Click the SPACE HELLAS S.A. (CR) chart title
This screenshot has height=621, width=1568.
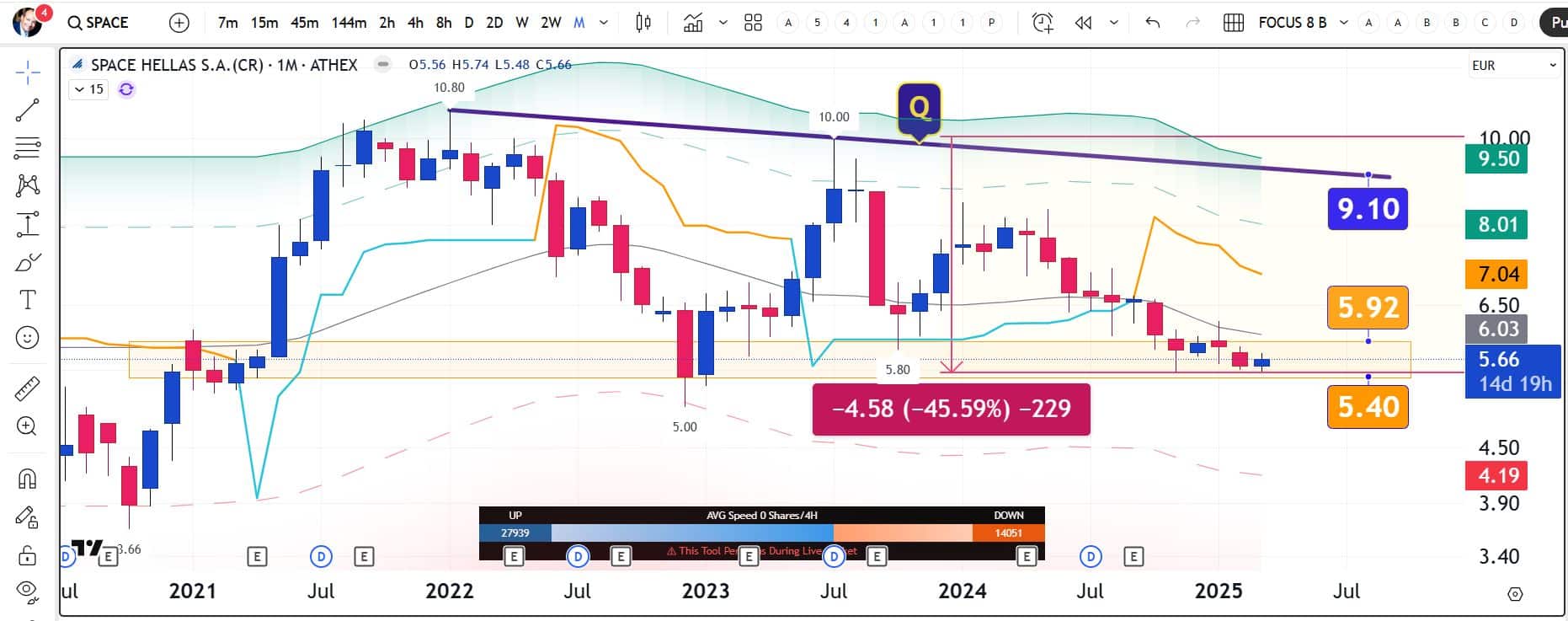coord(224,64)
